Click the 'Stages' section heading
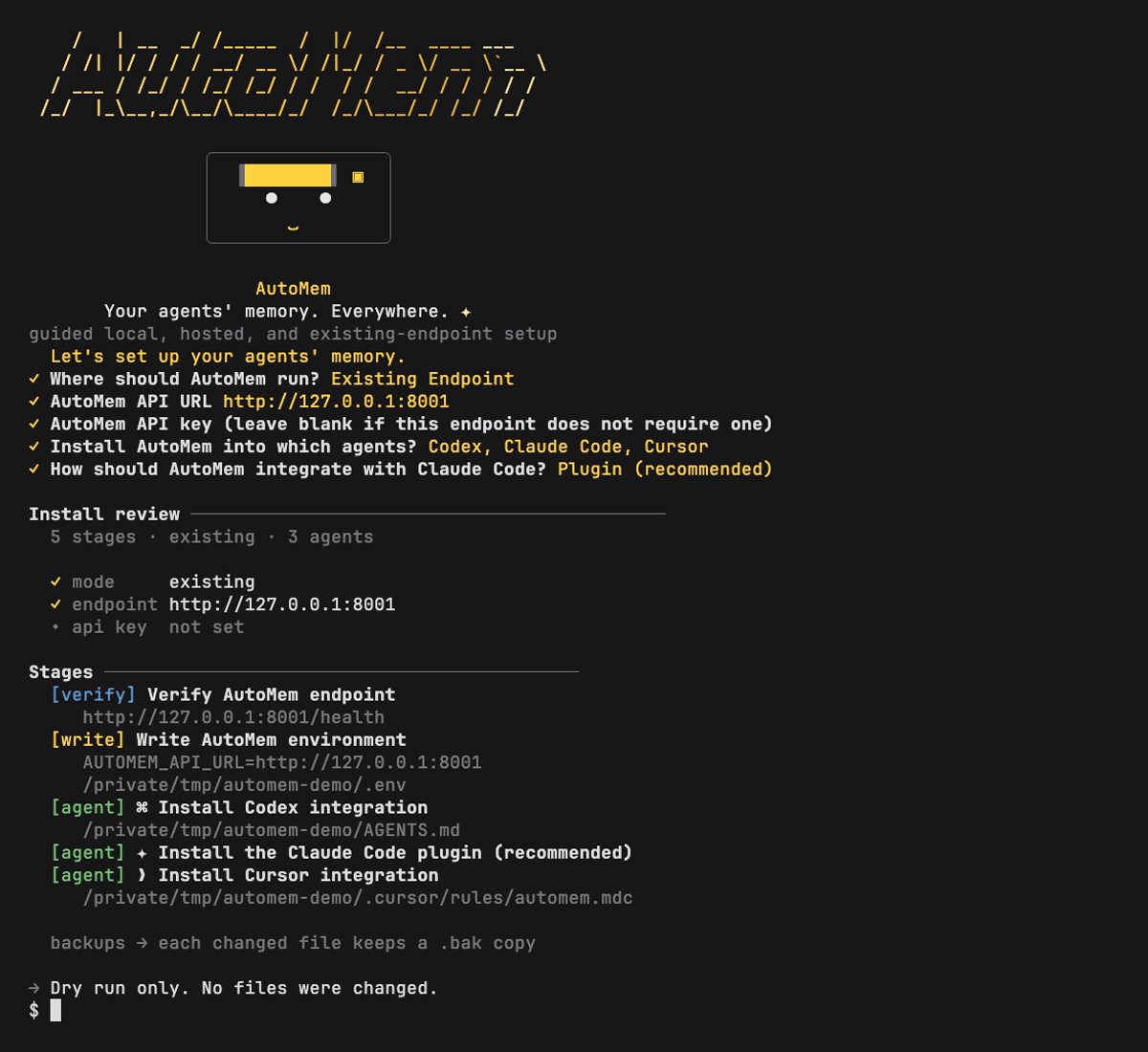The width and height of the screenshot is (1148, 1052). (61, 672)
